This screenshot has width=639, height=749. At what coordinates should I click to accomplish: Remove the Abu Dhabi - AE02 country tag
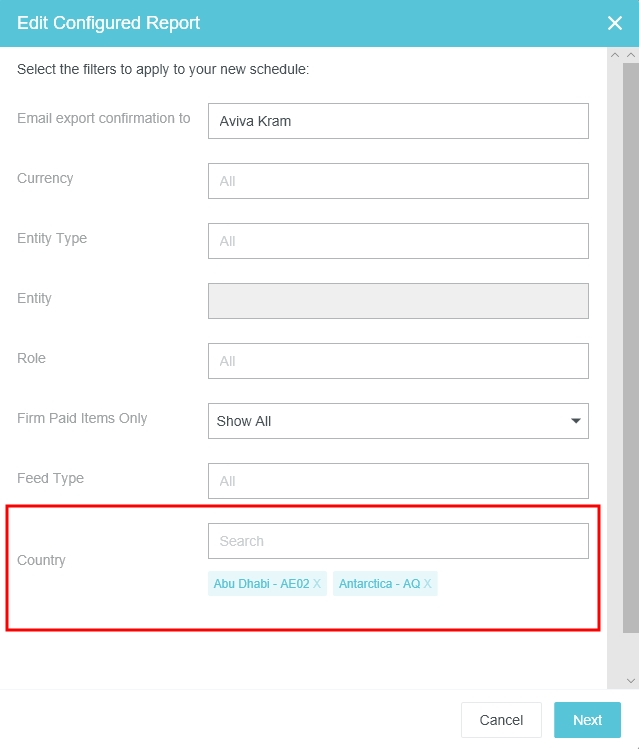coord(317,584)
